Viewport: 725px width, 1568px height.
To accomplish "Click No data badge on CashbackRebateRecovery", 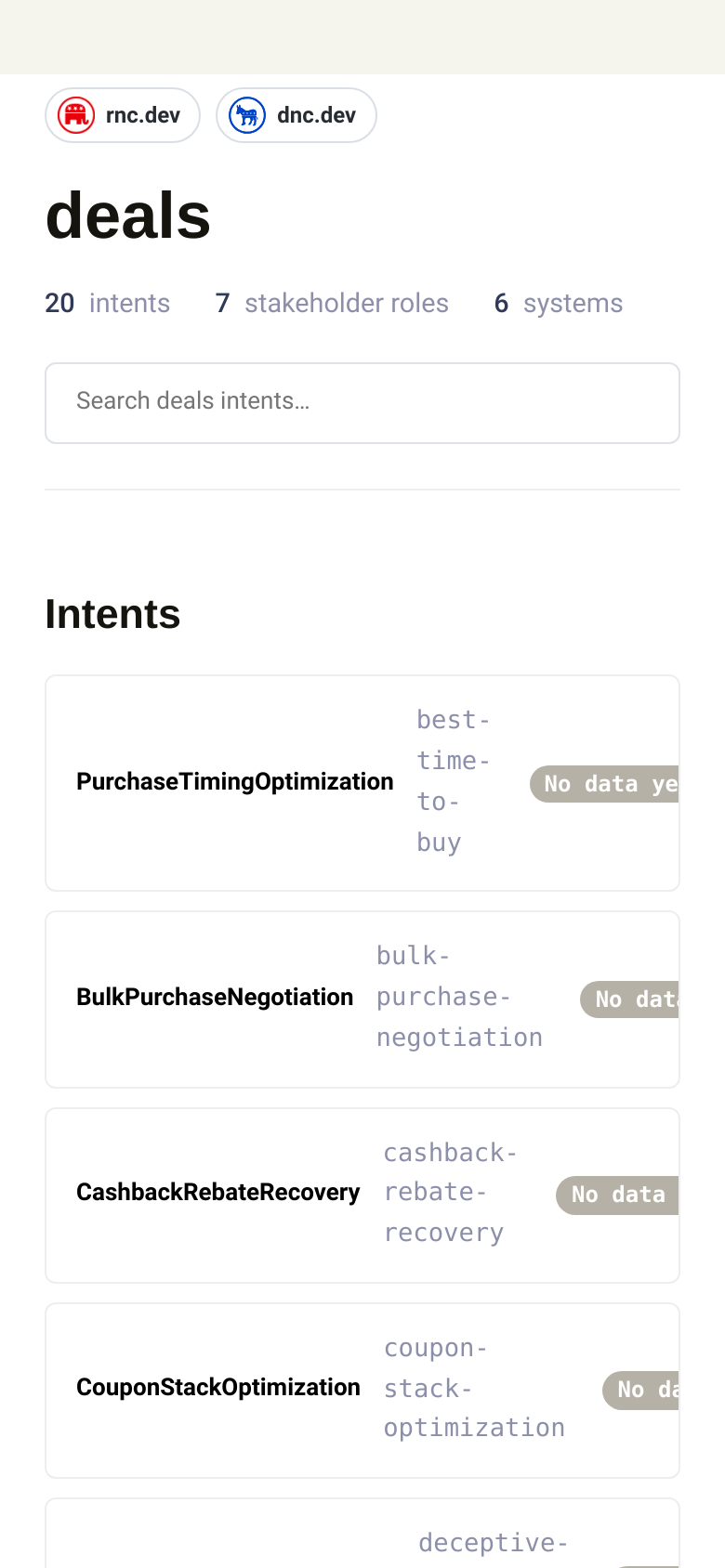I will pos(618,1195).
